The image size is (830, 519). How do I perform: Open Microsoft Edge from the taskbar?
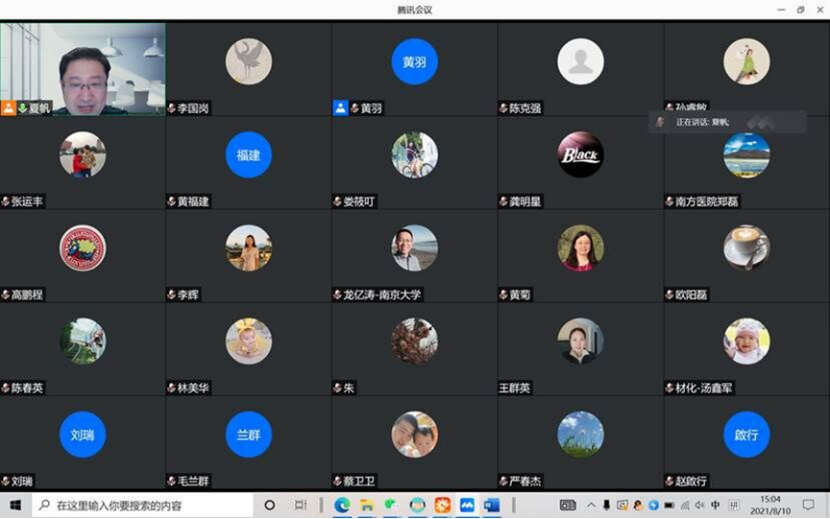click(x=342, y=505)
